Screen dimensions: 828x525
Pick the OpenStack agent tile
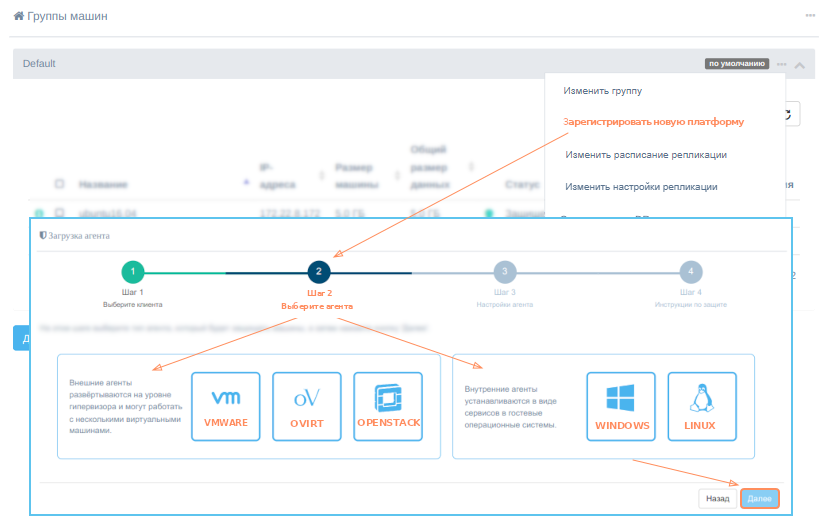point(388,407)
